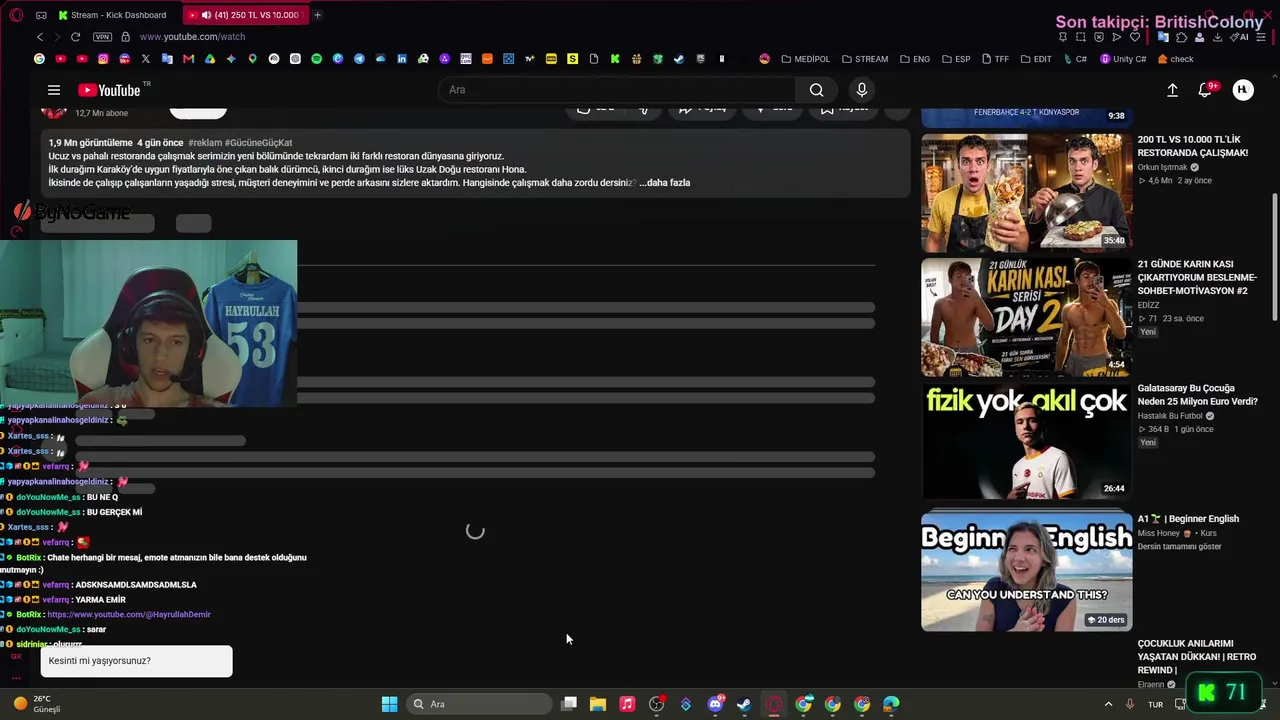Click the browser extensions puzzle icon

point(1181,37)
